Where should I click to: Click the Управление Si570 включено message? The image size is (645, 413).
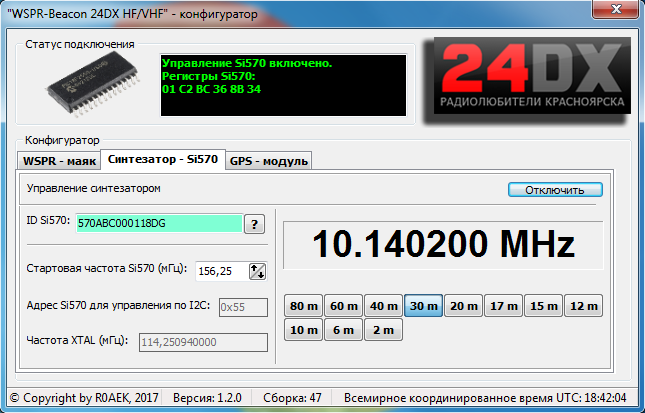click(x=247, y=63)
